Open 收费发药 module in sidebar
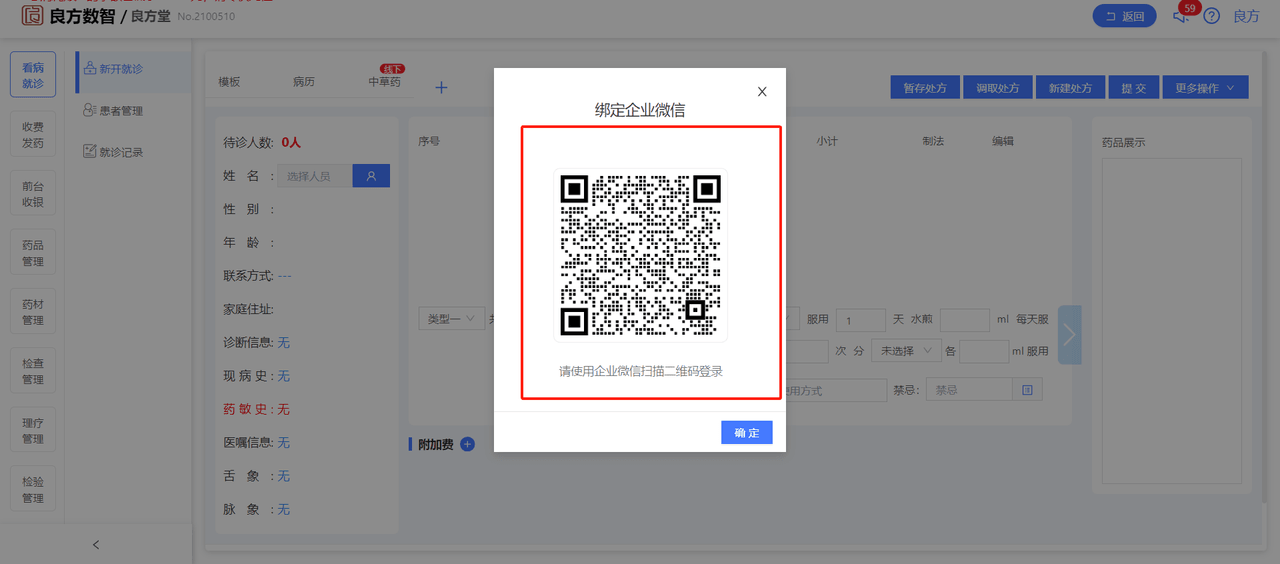This screenshot has height=564, width=1280. pos(33,134)
